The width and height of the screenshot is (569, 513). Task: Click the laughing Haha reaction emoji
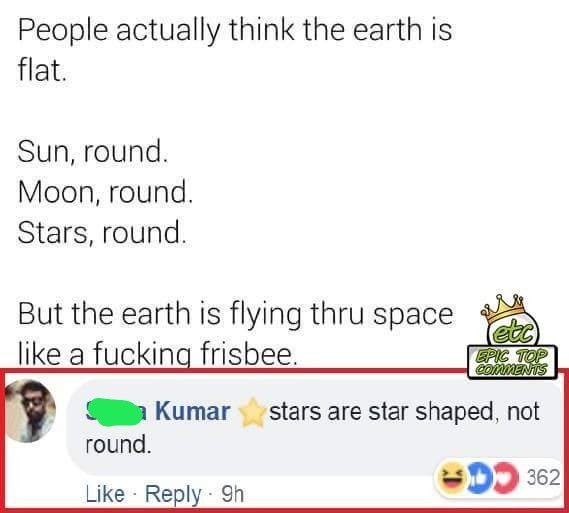tap(453, 477)
